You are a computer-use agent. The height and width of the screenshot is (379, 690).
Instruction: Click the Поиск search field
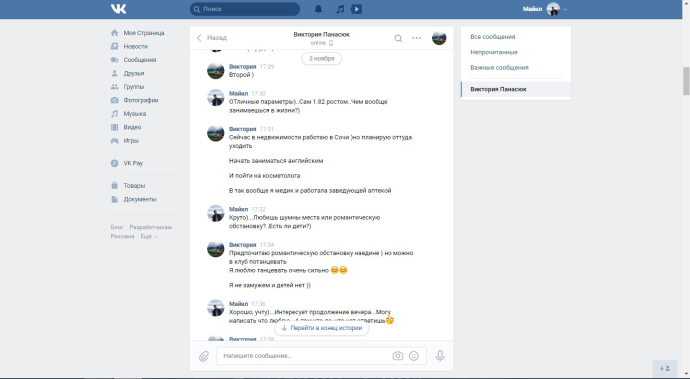click(245, 9)
